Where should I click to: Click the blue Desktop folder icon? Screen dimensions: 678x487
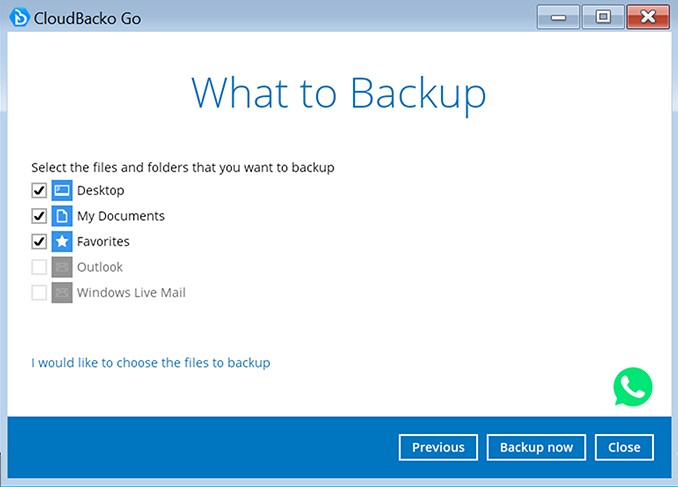62,190
